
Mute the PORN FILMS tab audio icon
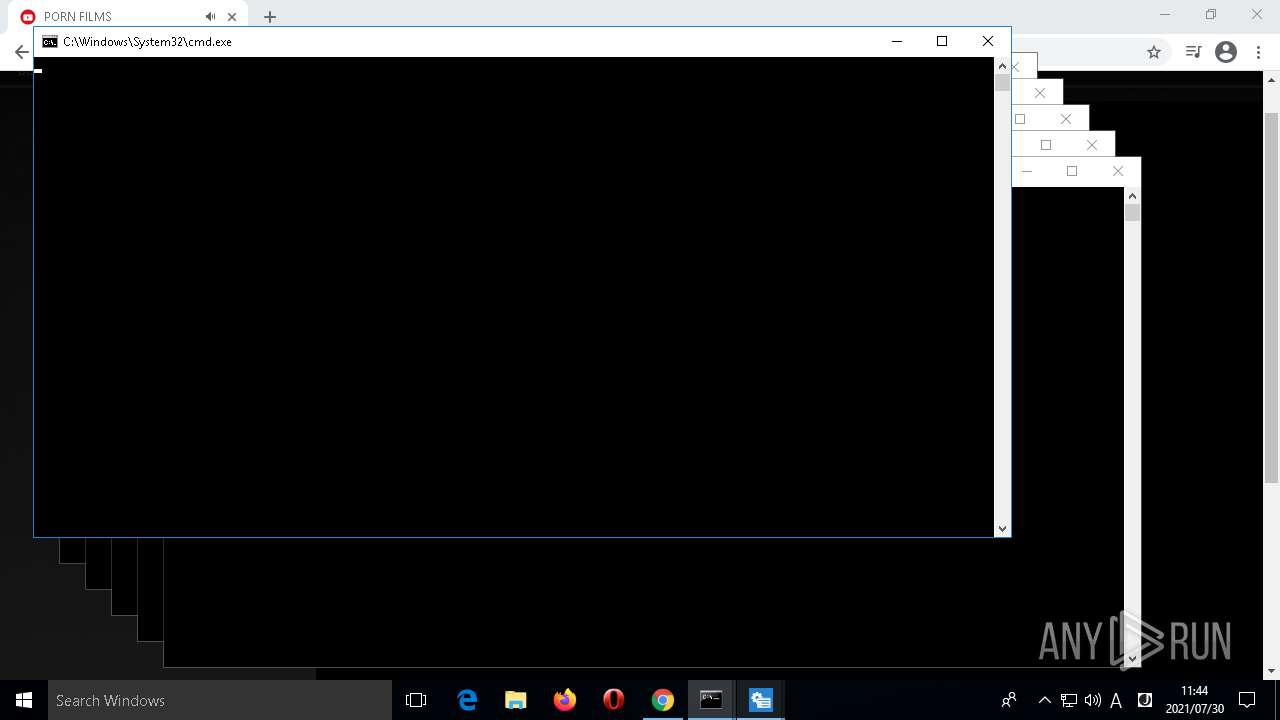(210, 17)
